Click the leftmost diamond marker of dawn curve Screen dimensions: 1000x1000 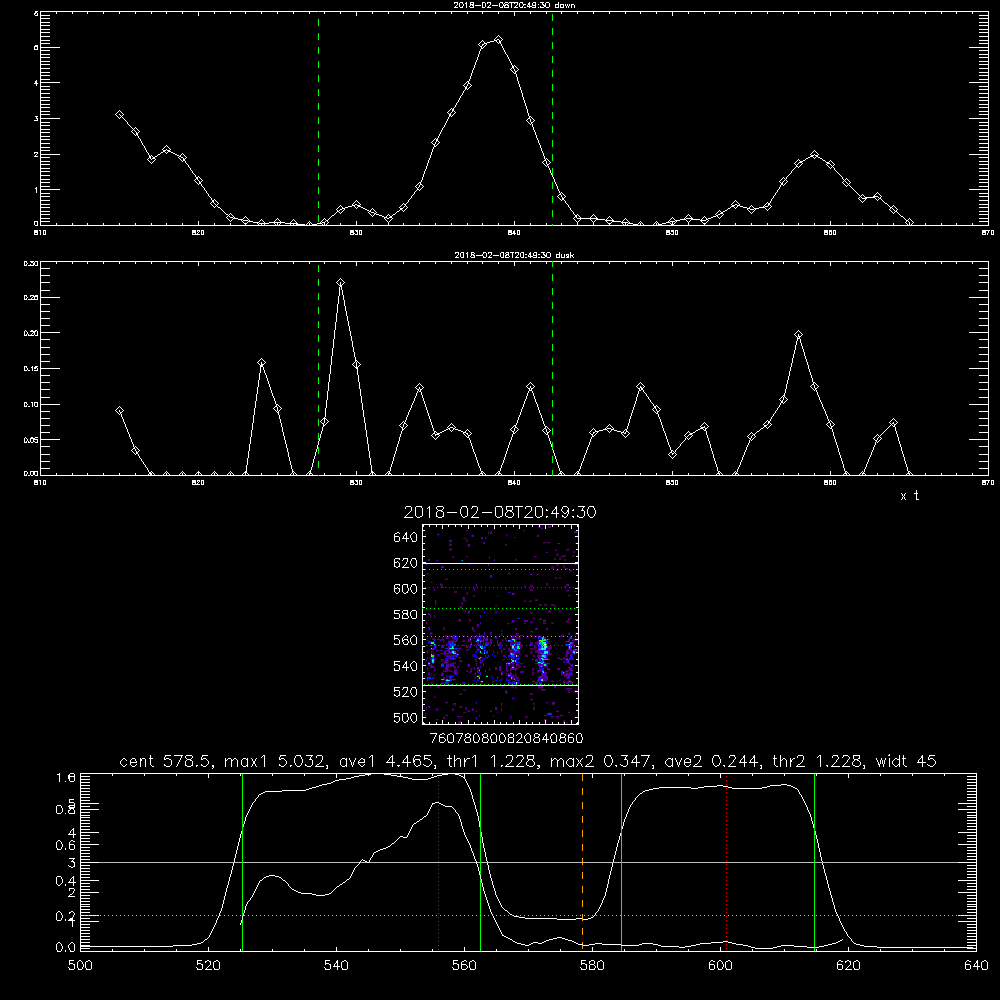point(119,115)
